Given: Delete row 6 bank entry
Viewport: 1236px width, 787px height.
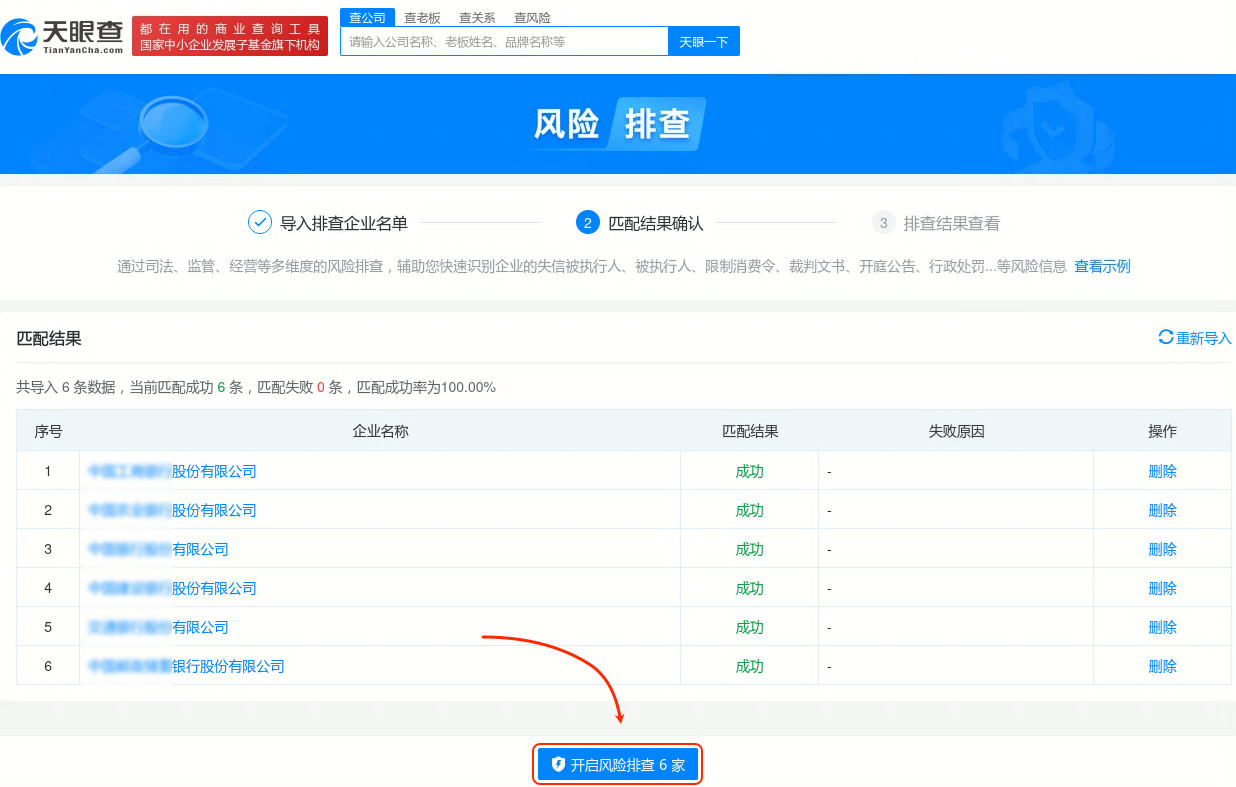Looking at the screenshot, I should 1161,665.
